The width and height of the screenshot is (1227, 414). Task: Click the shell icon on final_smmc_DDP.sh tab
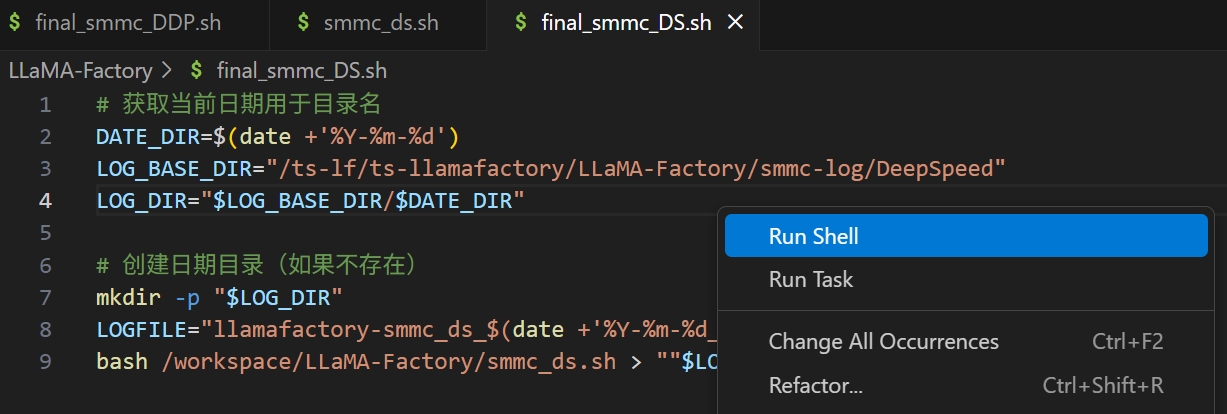click(16, 22)
